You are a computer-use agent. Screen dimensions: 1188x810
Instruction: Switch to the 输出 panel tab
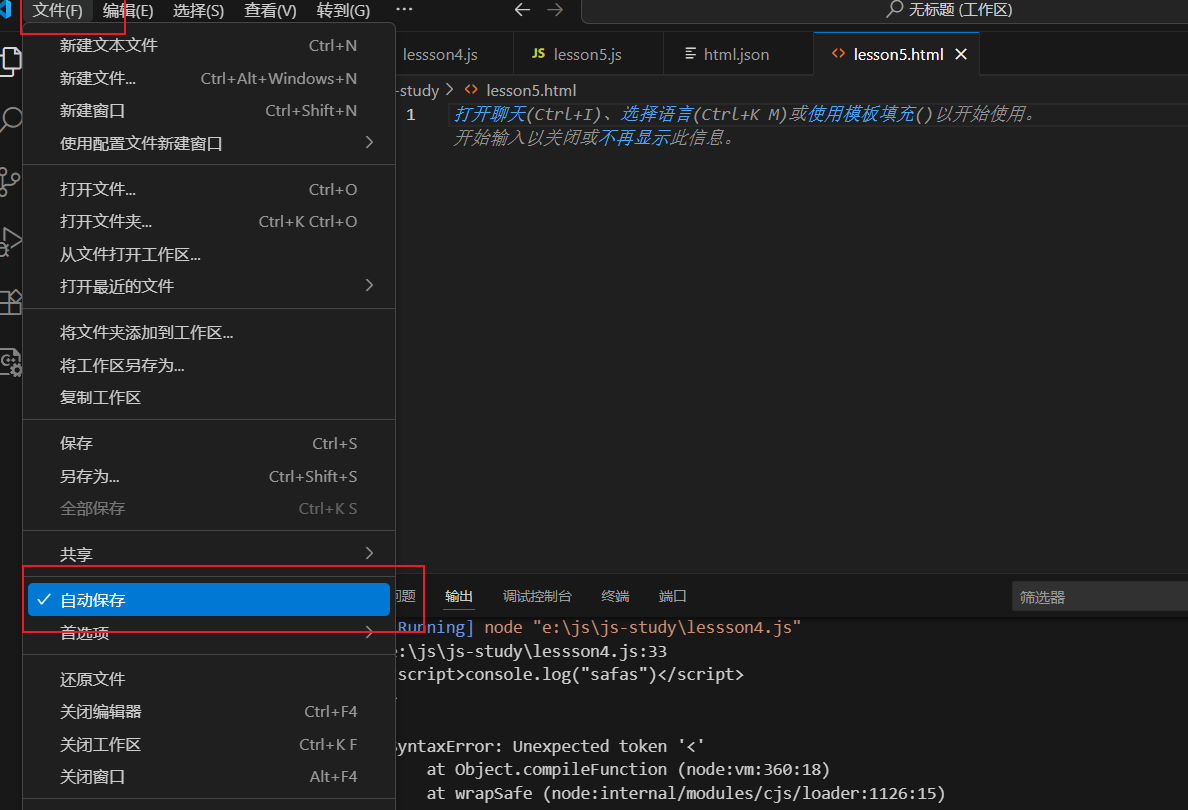(x=458, y=596)
